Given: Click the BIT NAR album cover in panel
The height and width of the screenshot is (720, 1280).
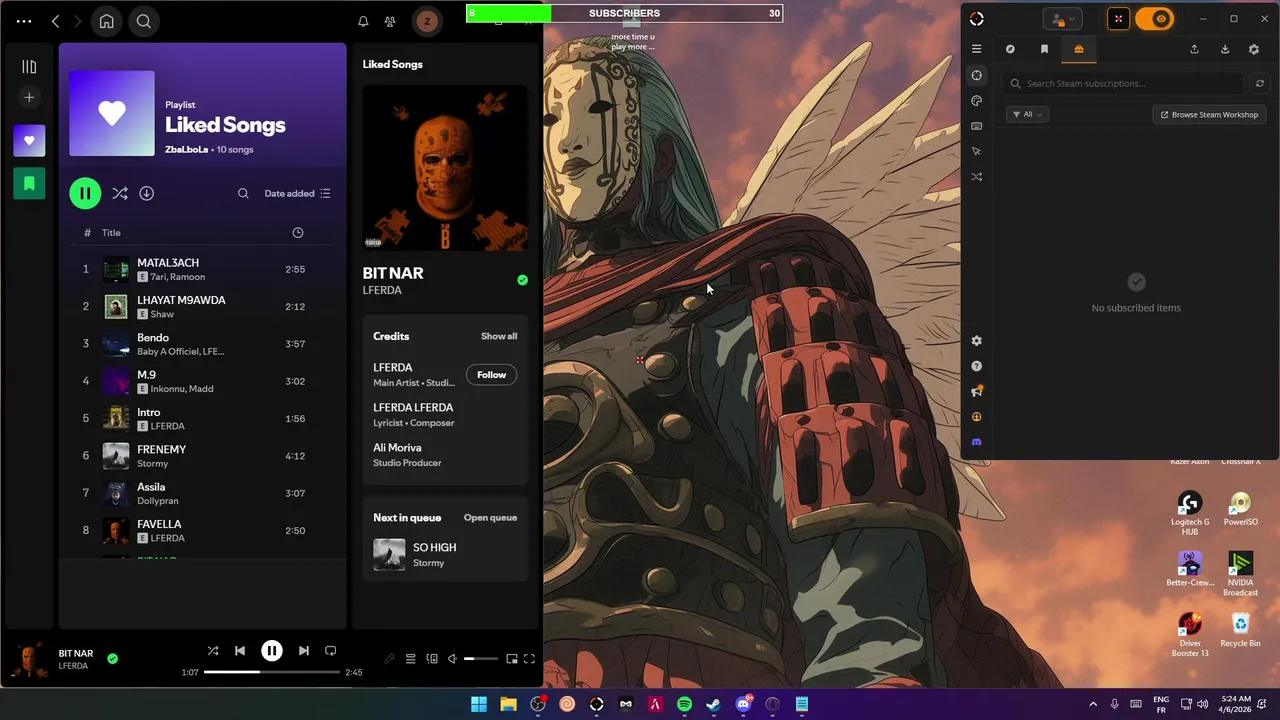Looking at the screenshot, I should (x=445, y=168).
